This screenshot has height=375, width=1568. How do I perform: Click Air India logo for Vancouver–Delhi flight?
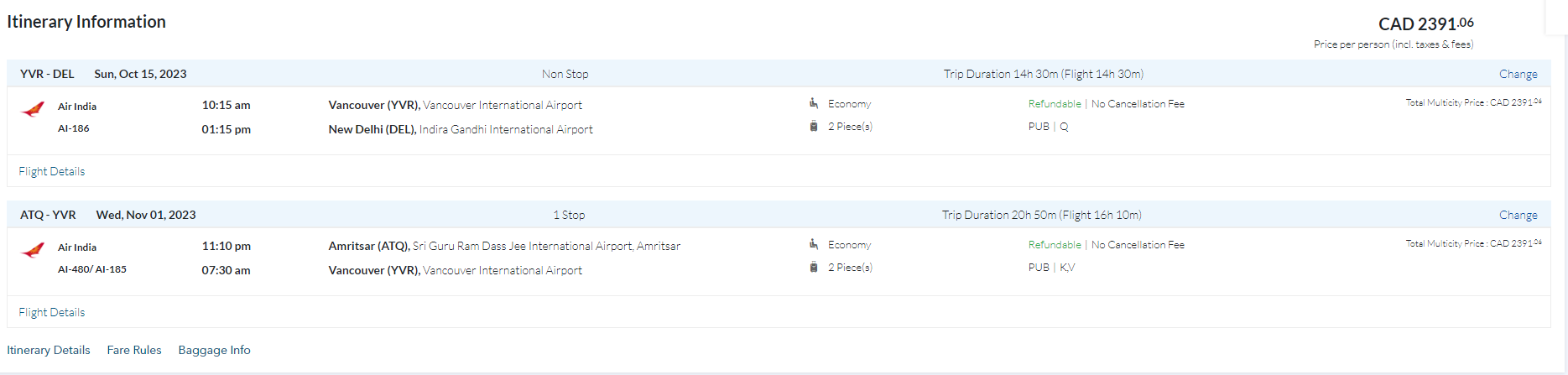pyautogui.click(x=33, y=109)
